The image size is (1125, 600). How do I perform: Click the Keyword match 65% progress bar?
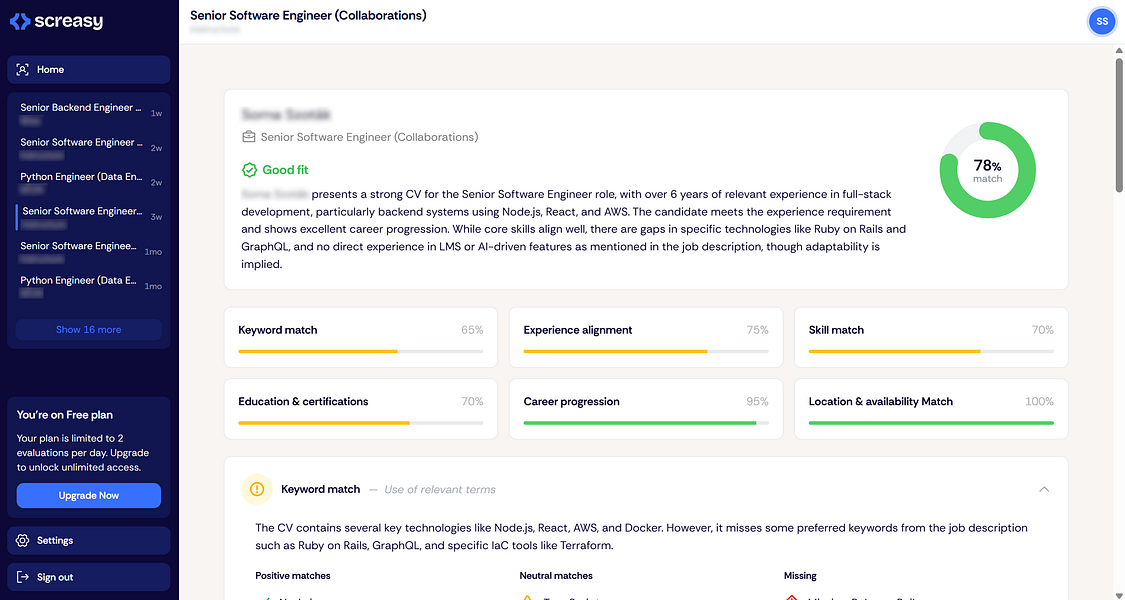(360, 352)
